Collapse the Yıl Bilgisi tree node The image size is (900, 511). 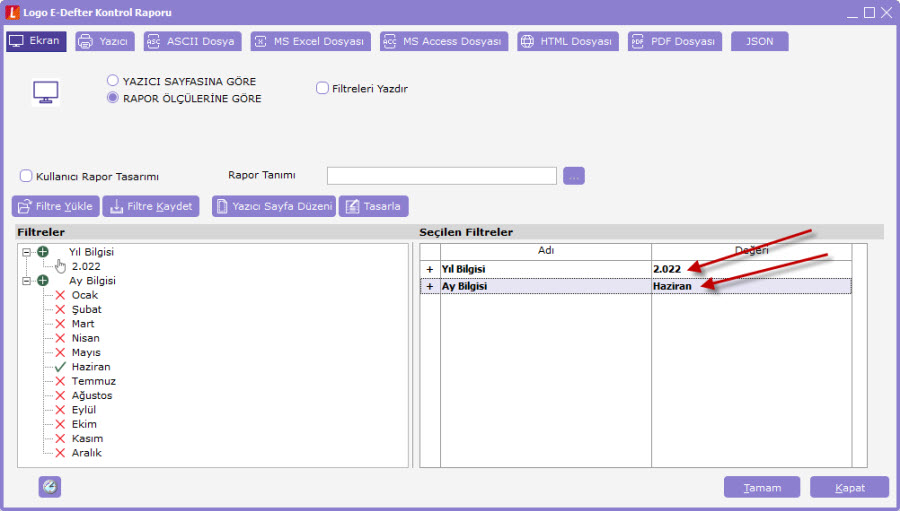[x=27, y=252]
